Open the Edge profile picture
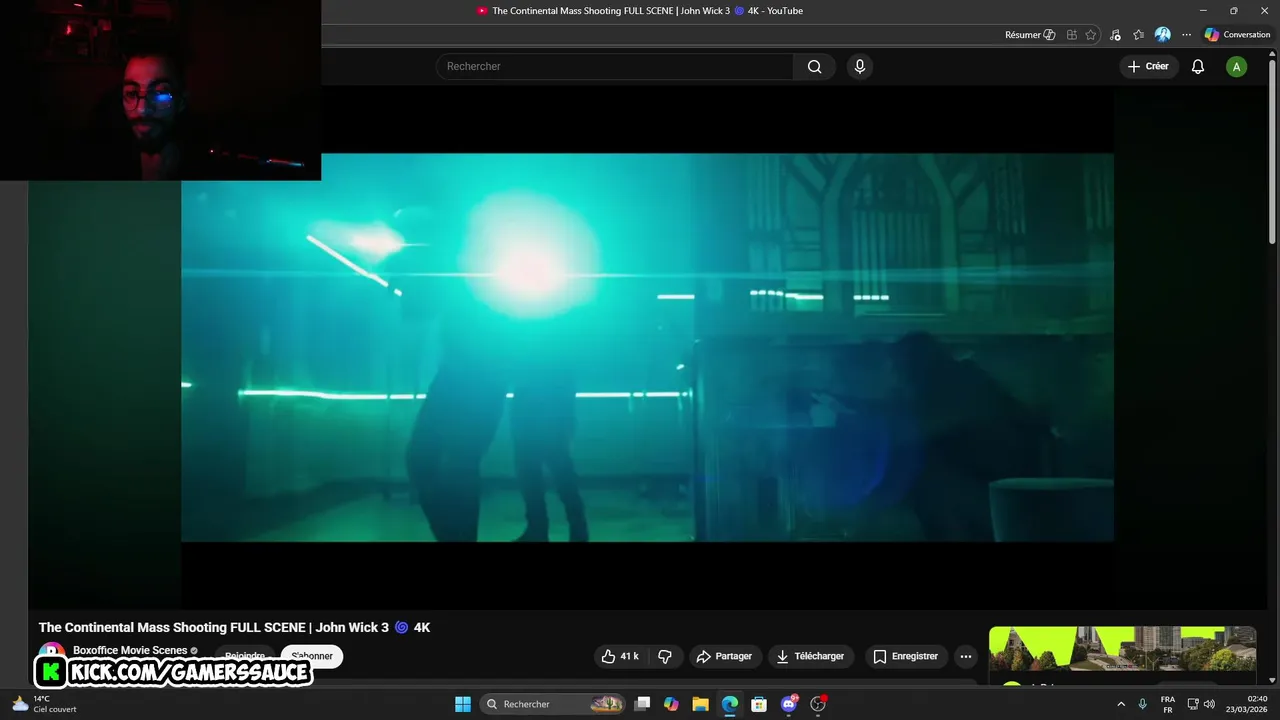Image resolution: width=1280 pixels, height=720 pixels. [x=1163, y=35]
